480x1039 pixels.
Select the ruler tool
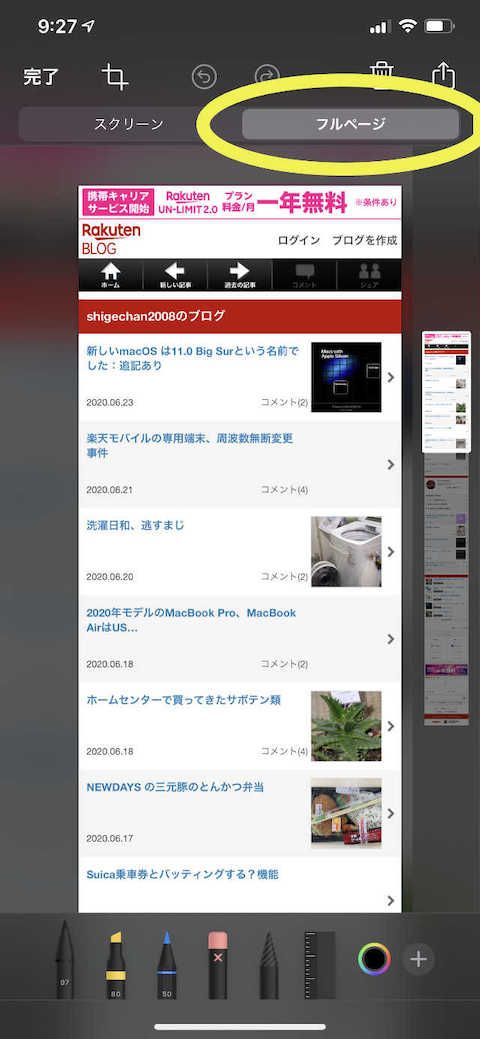click(x=320, y=964)
